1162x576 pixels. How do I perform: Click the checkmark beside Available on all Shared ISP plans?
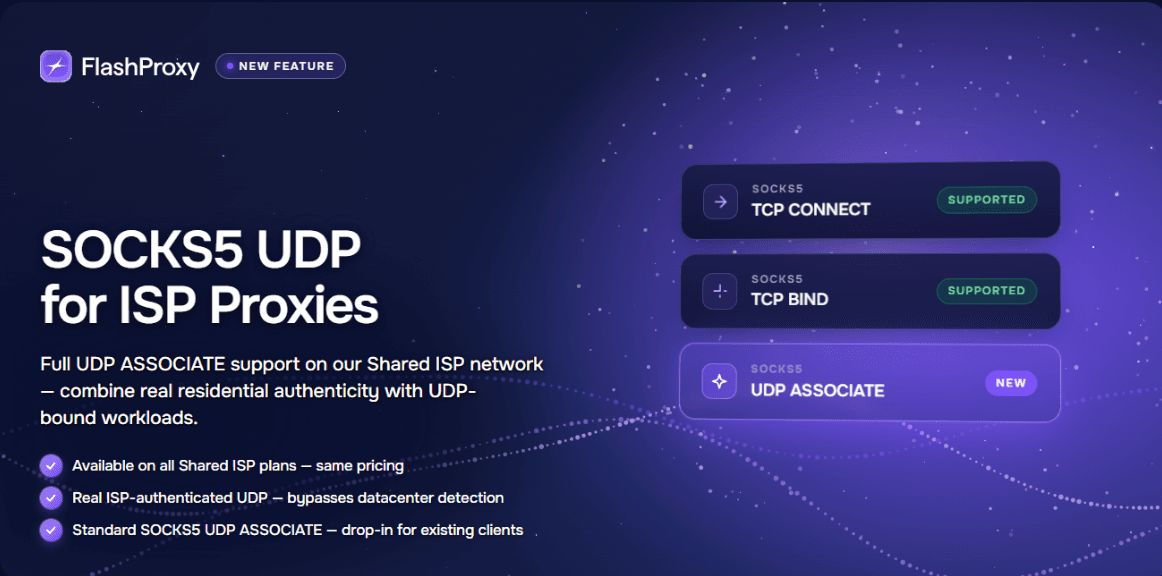pos(51,466)
